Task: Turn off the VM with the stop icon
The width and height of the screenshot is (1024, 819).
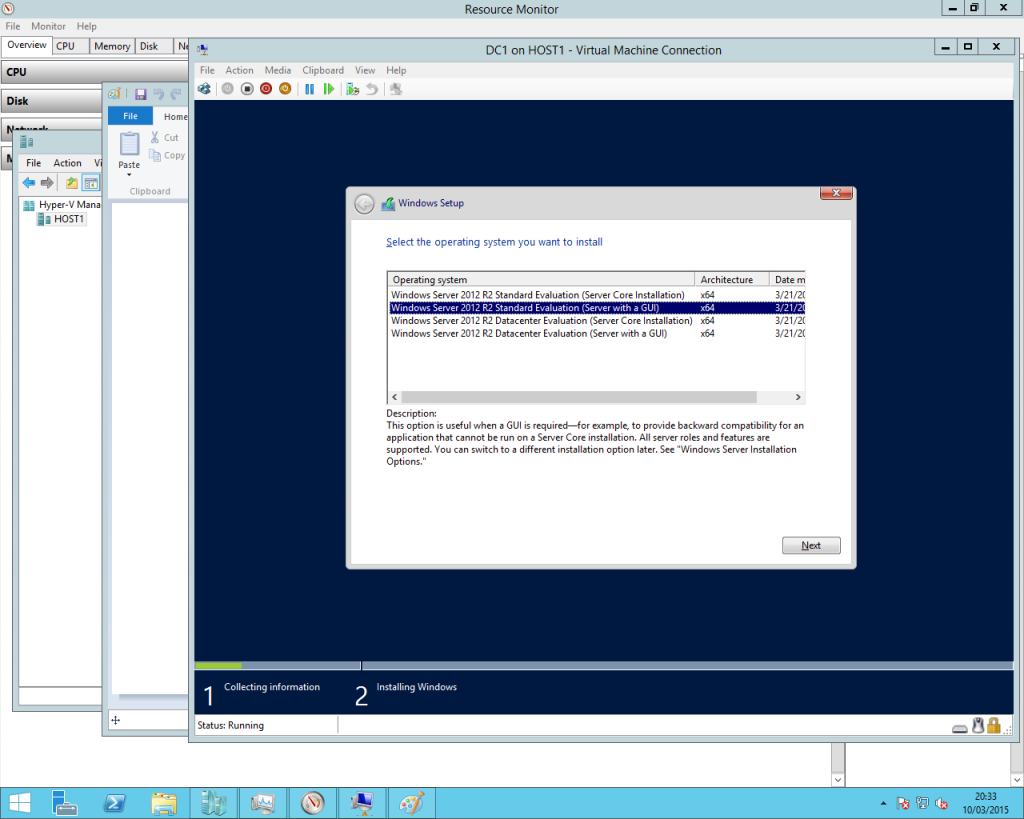Action: [247, 89]
